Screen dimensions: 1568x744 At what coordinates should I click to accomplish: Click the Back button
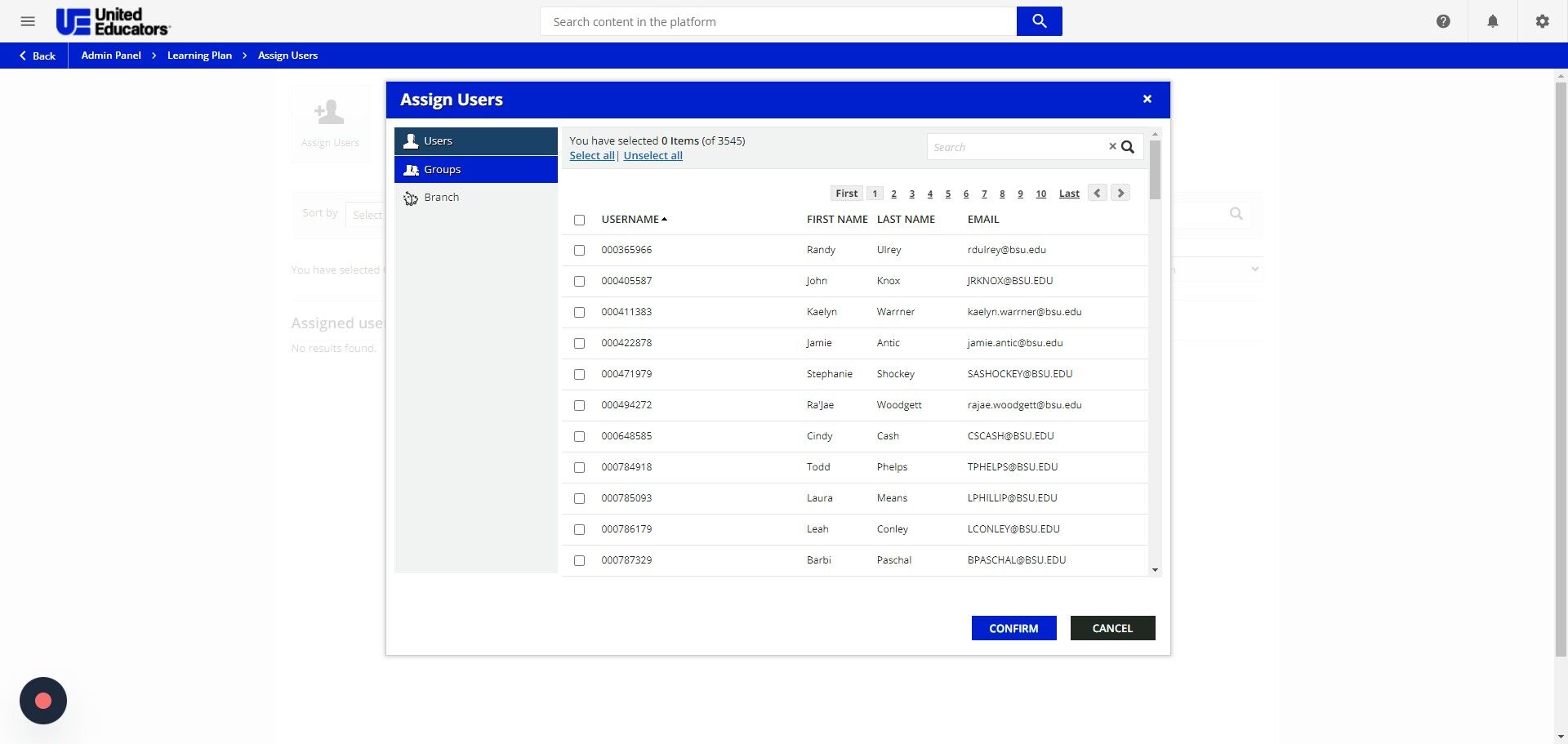click(x=37, y=56)
